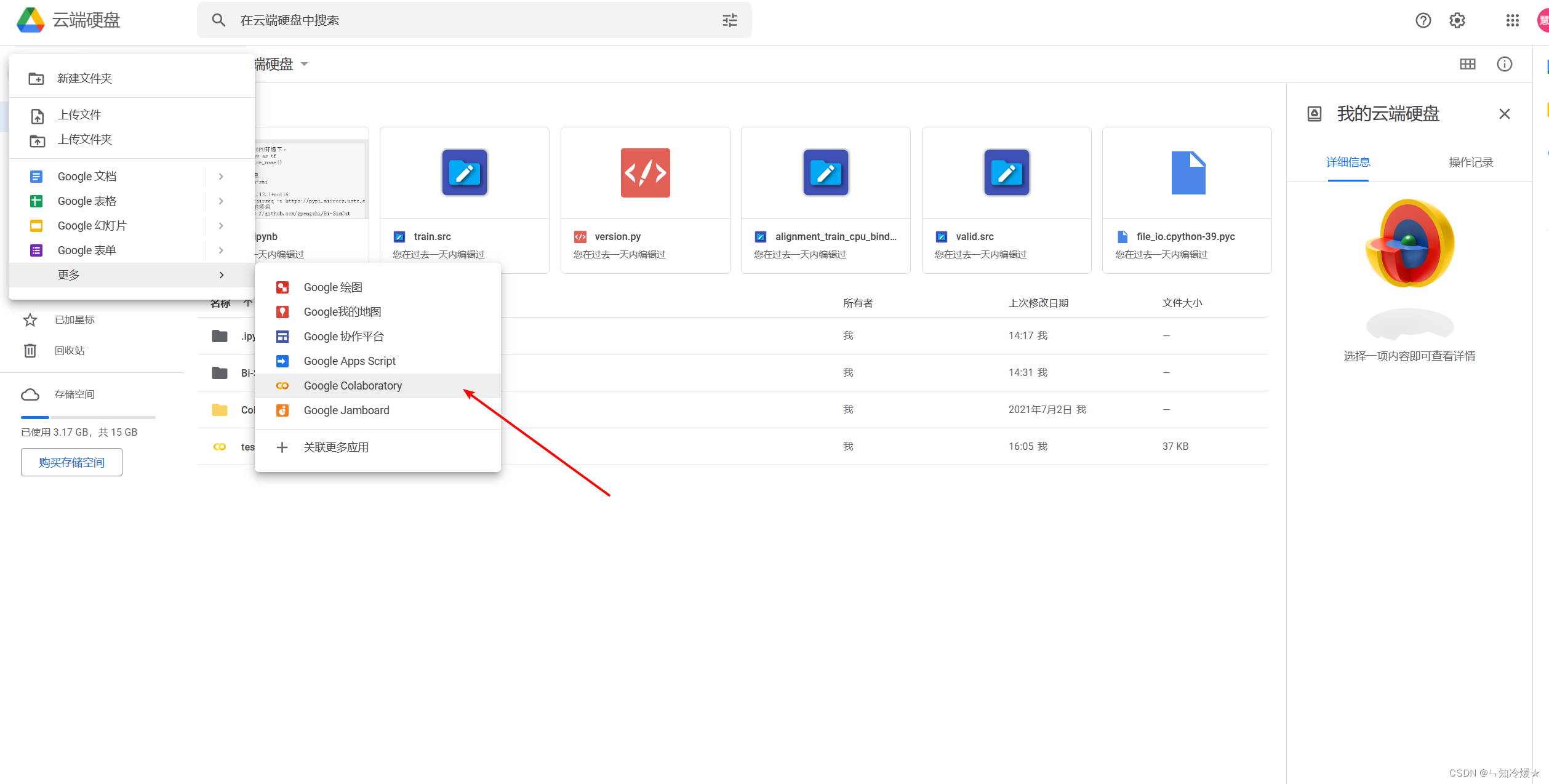Expand the Google 文档 submenu arrow

221,177
